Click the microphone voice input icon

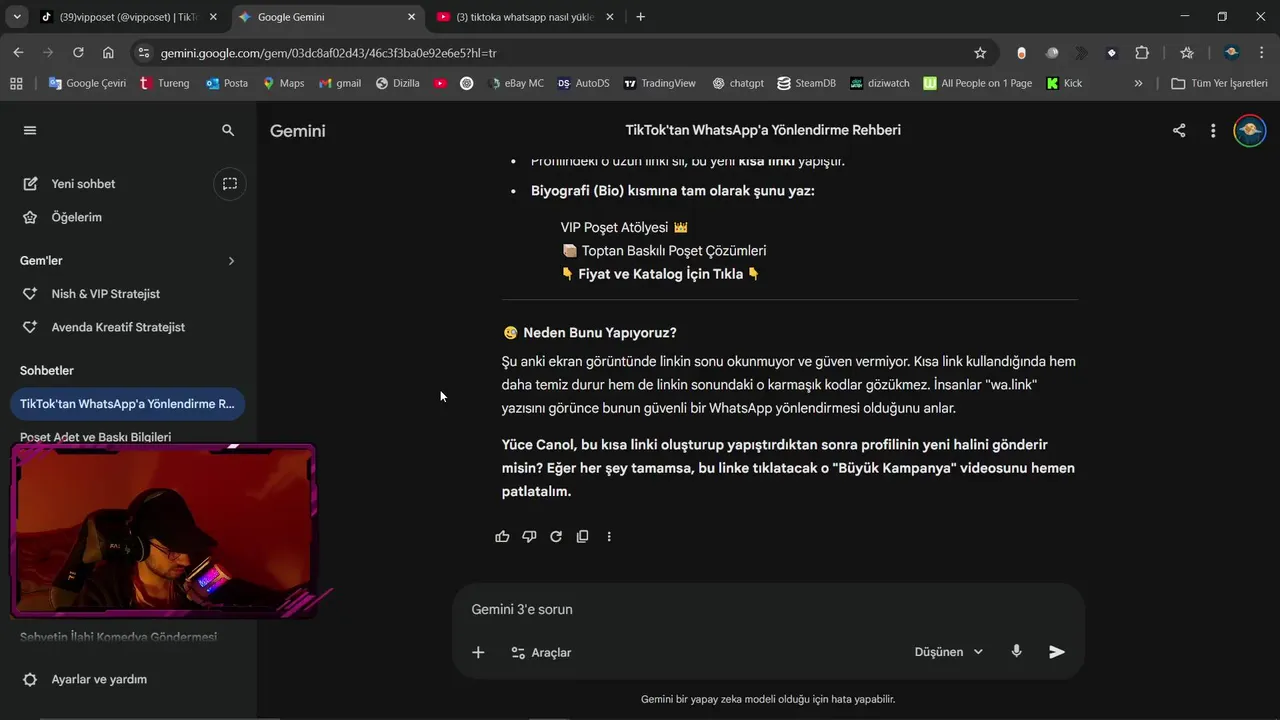[x=1016, y=651]
